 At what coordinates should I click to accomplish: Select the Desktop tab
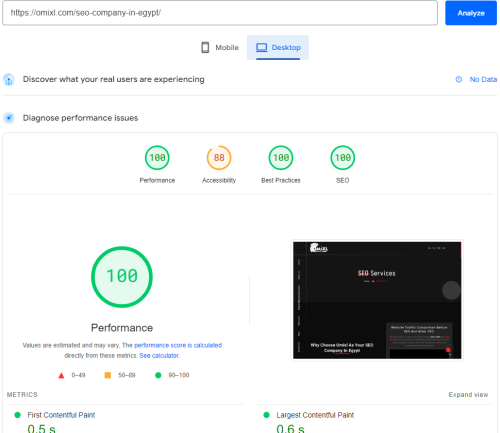(x=278, y=47)
